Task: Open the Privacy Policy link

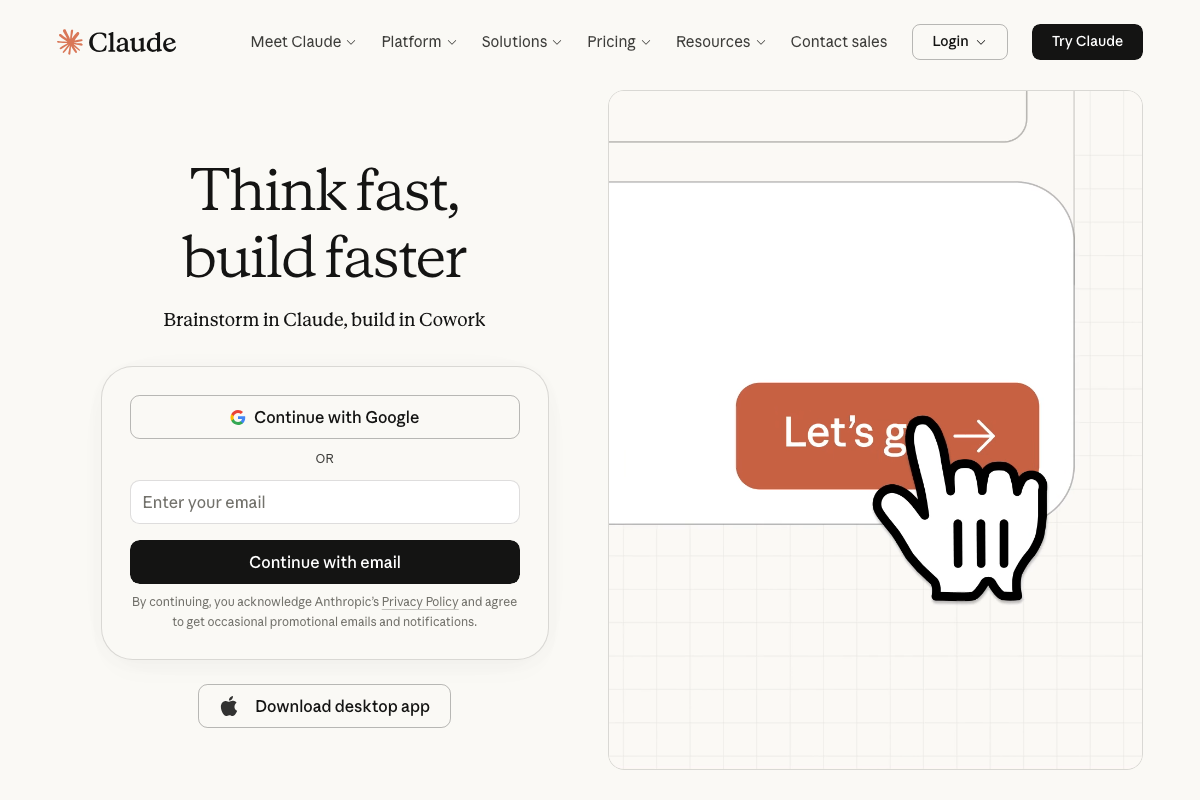Action: point(420,602)
